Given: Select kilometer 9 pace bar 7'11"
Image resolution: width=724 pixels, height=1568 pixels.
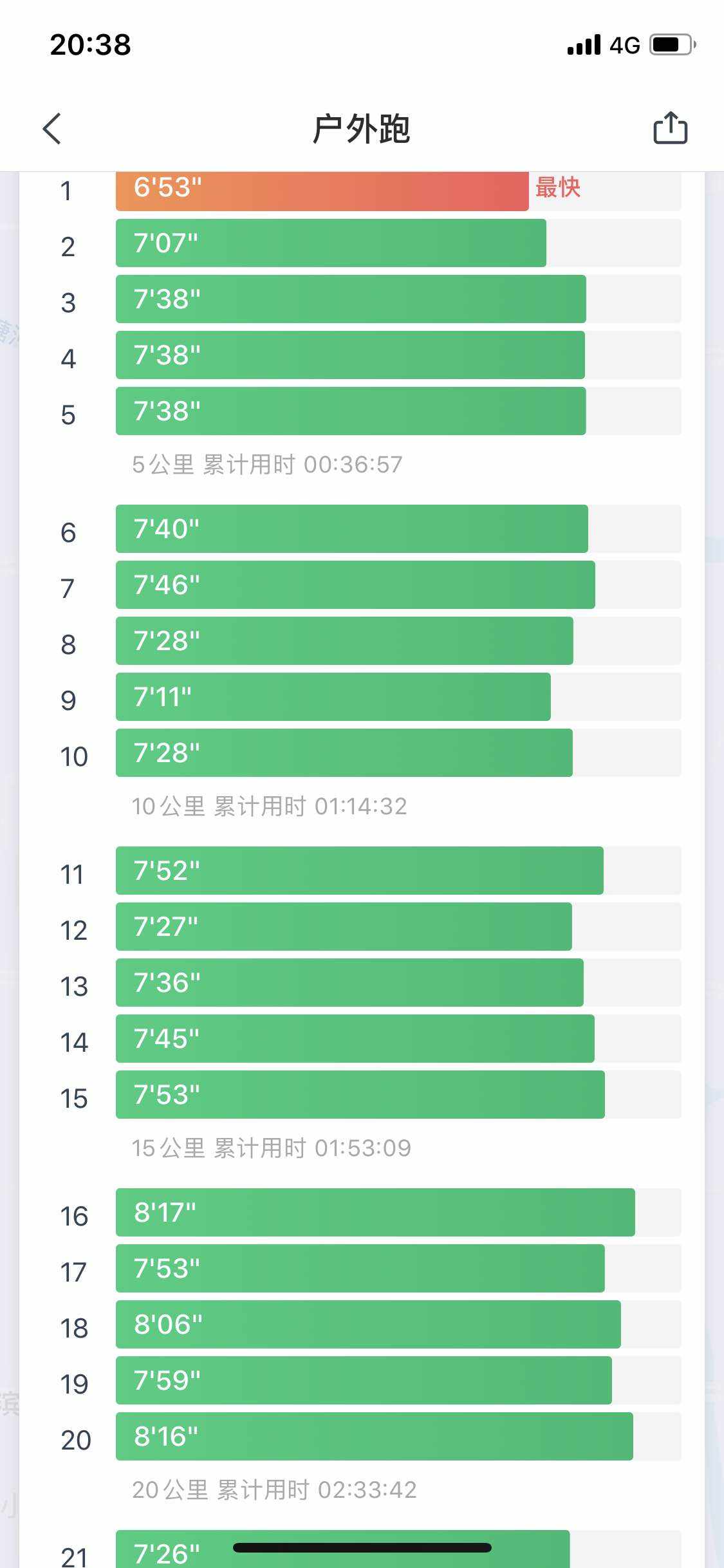Looking at the screenshot, I should pyautogui.click(x=333, y=697).
